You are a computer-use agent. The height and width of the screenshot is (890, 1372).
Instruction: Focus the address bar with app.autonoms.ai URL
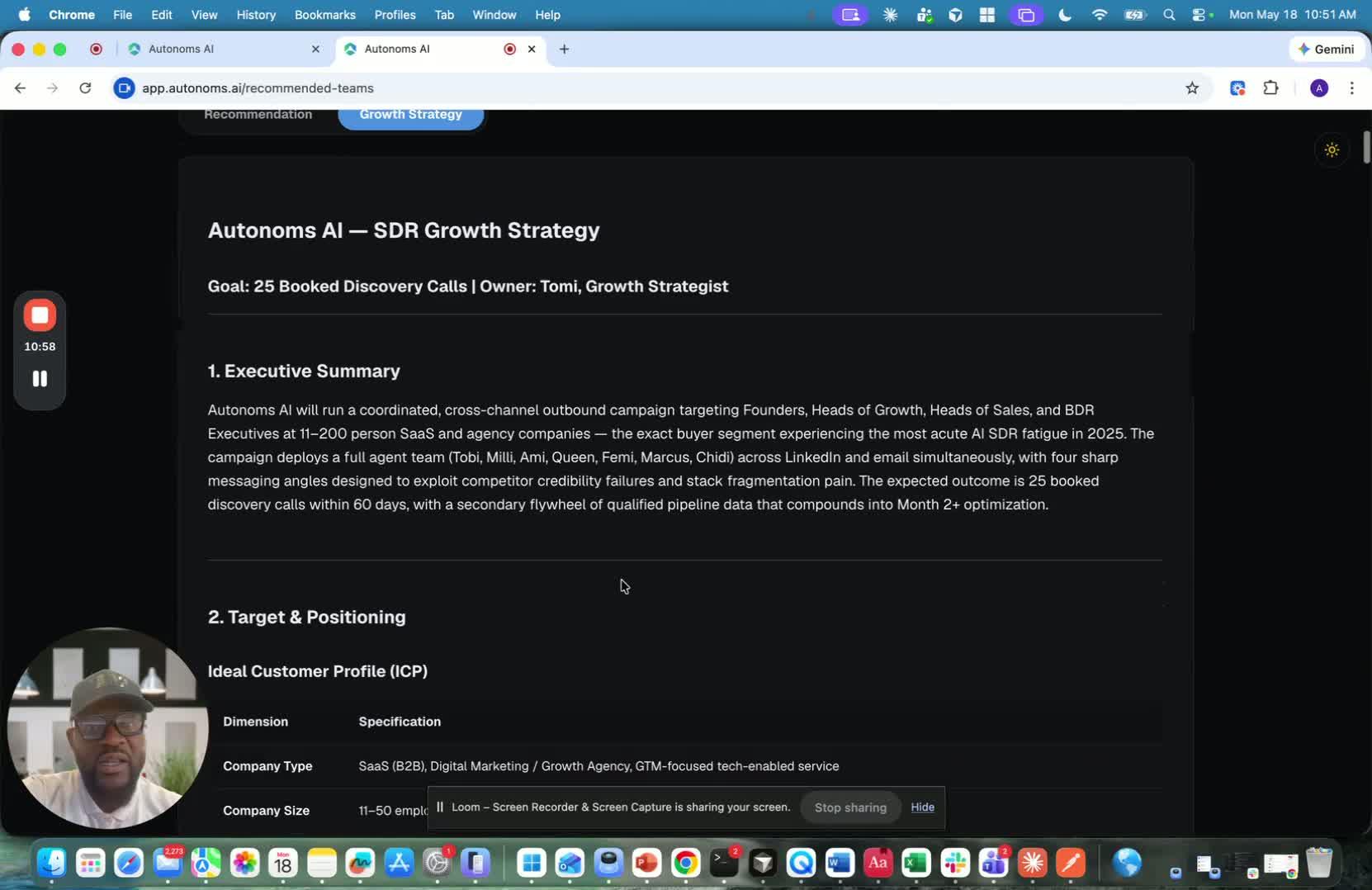tap(644, 88)
